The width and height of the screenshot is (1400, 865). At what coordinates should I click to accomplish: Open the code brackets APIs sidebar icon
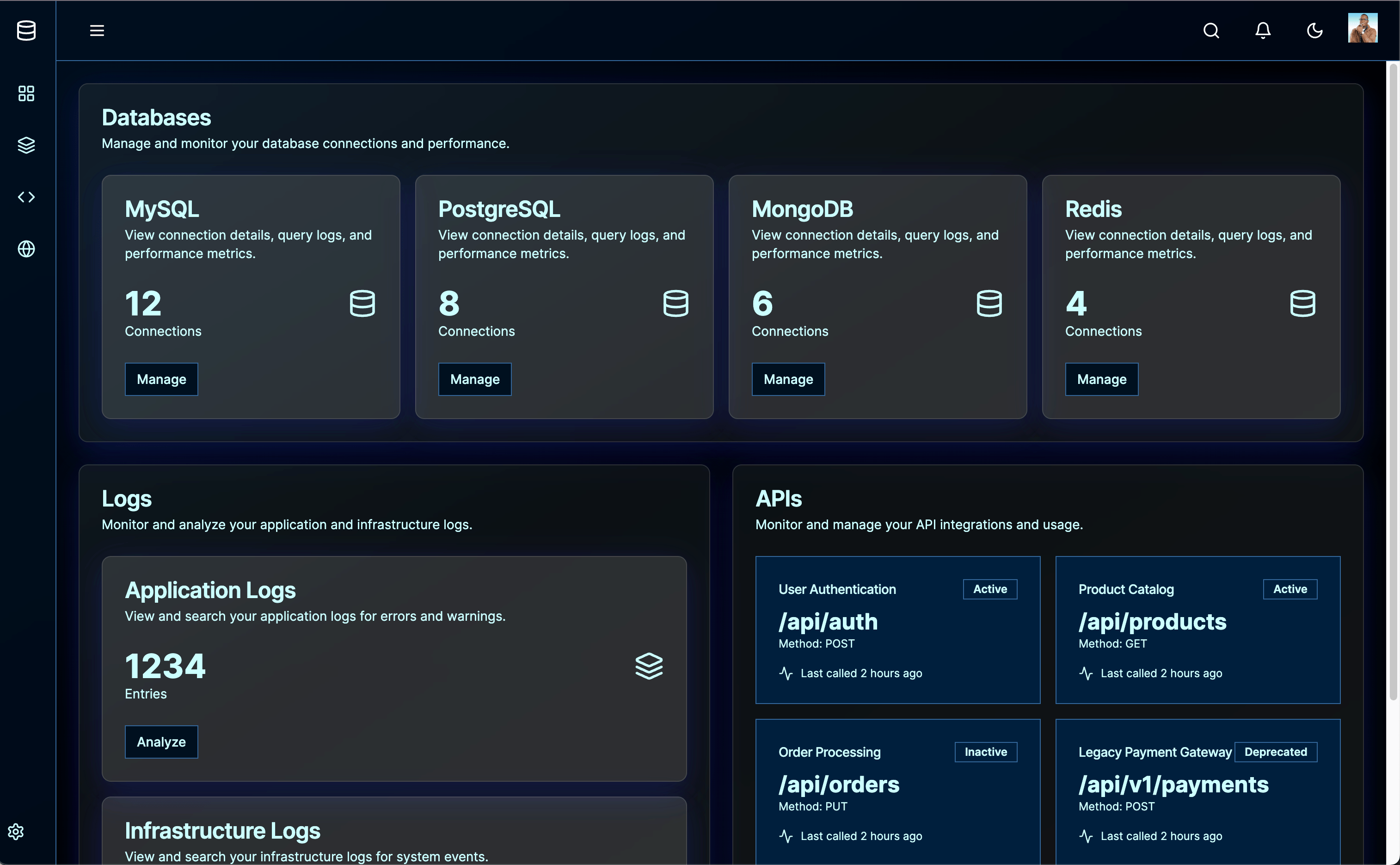26,198
